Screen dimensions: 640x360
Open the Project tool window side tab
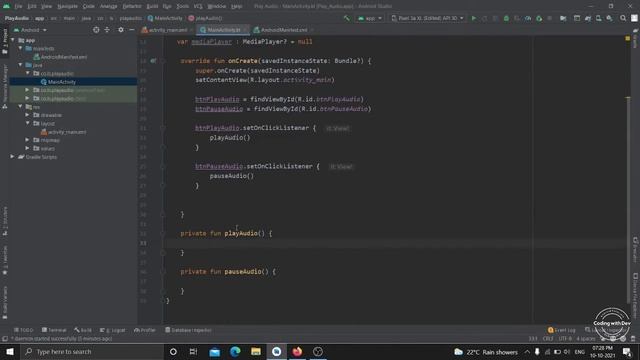[x=5, y=42]
